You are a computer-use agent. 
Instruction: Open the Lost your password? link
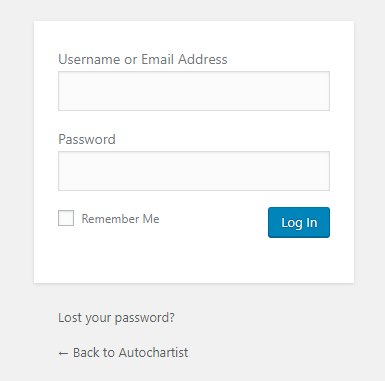click(116, 318)
